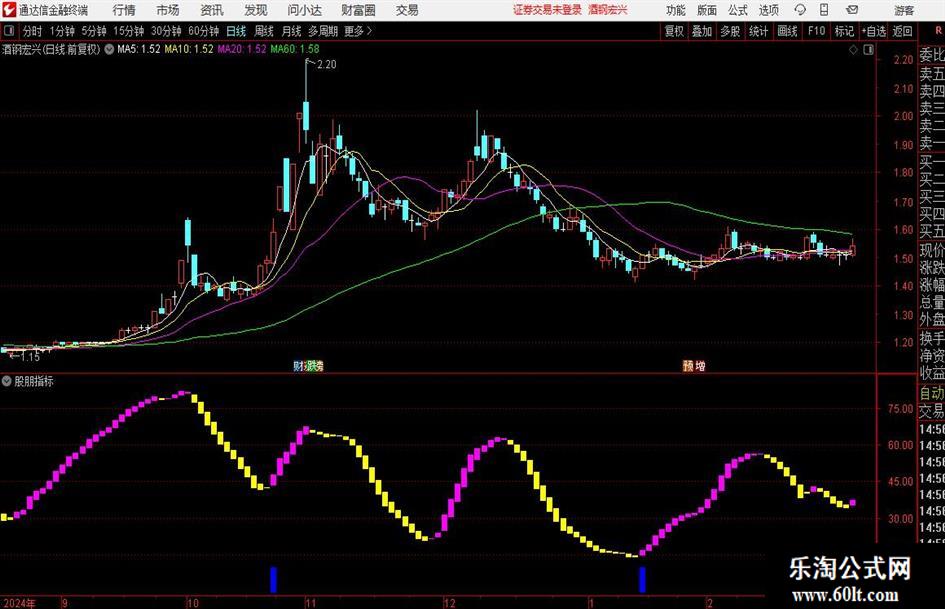Expand the 股朋指标 indicator dropdown arrow
The image size is (945, 609).
pos(7,381)
